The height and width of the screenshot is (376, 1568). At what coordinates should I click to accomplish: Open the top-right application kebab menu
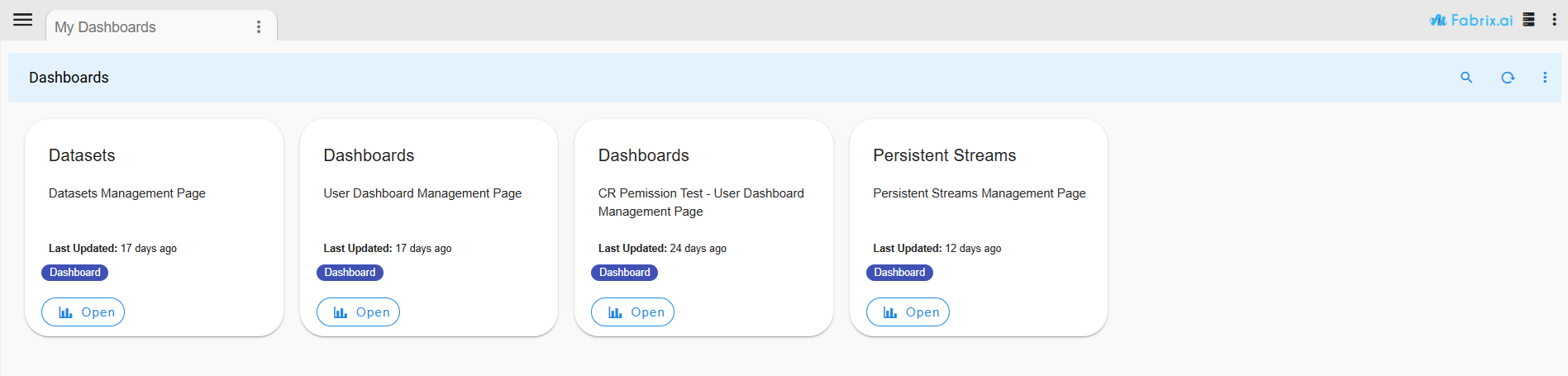tap(1554, 20)
